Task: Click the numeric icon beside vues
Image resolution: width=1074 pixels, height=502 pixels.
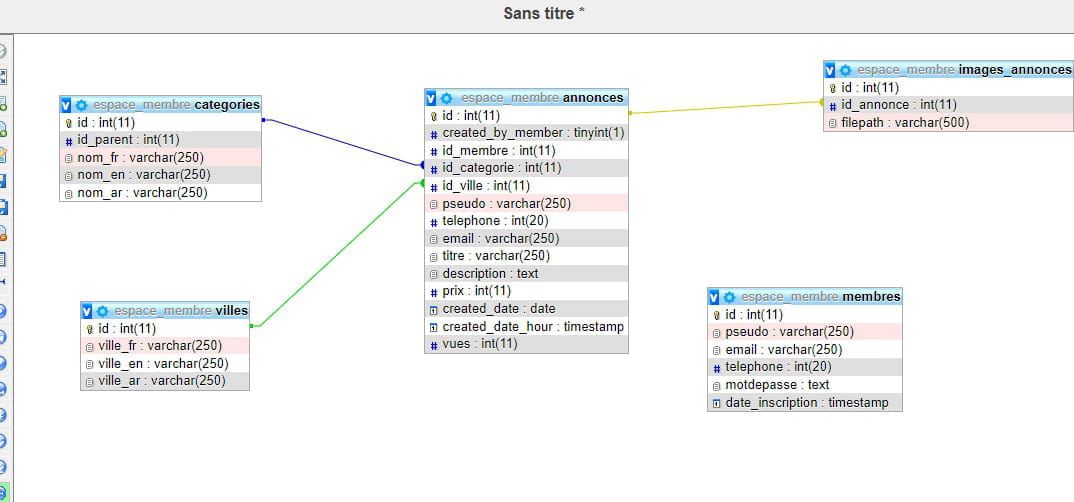Action: coord(434,345)
